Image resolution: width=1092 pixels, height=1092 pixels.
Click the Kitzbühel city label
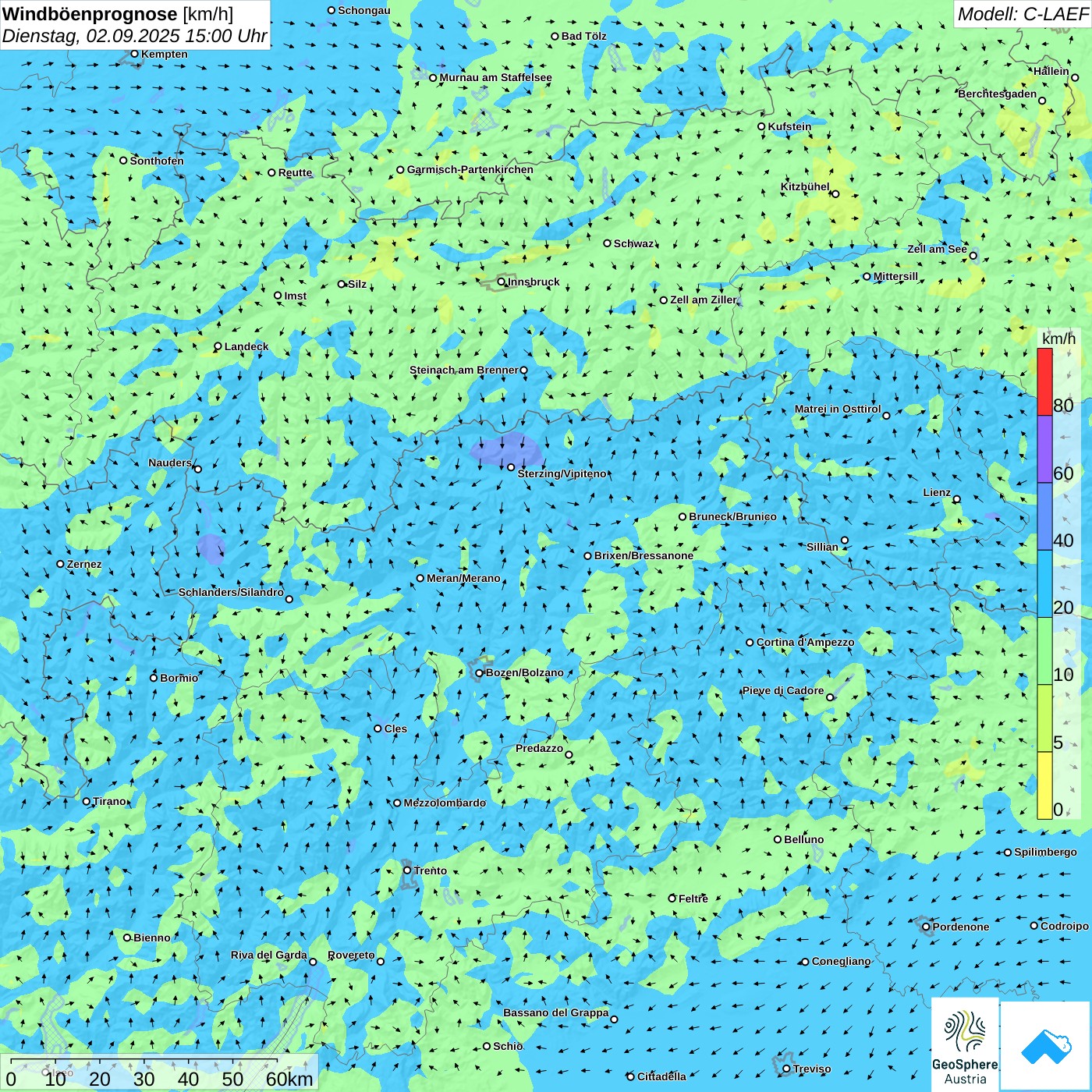tap(805, 186)
